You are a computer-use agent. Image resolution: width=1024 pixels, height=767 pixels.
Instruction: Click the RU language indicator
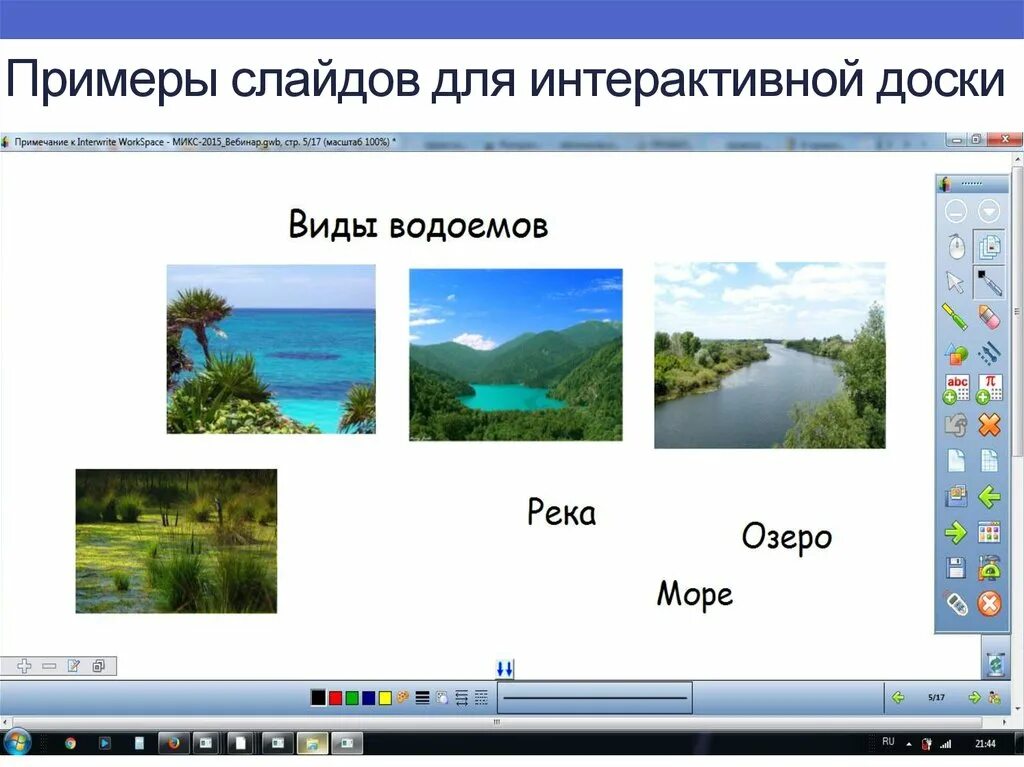[x=888, y=742]
